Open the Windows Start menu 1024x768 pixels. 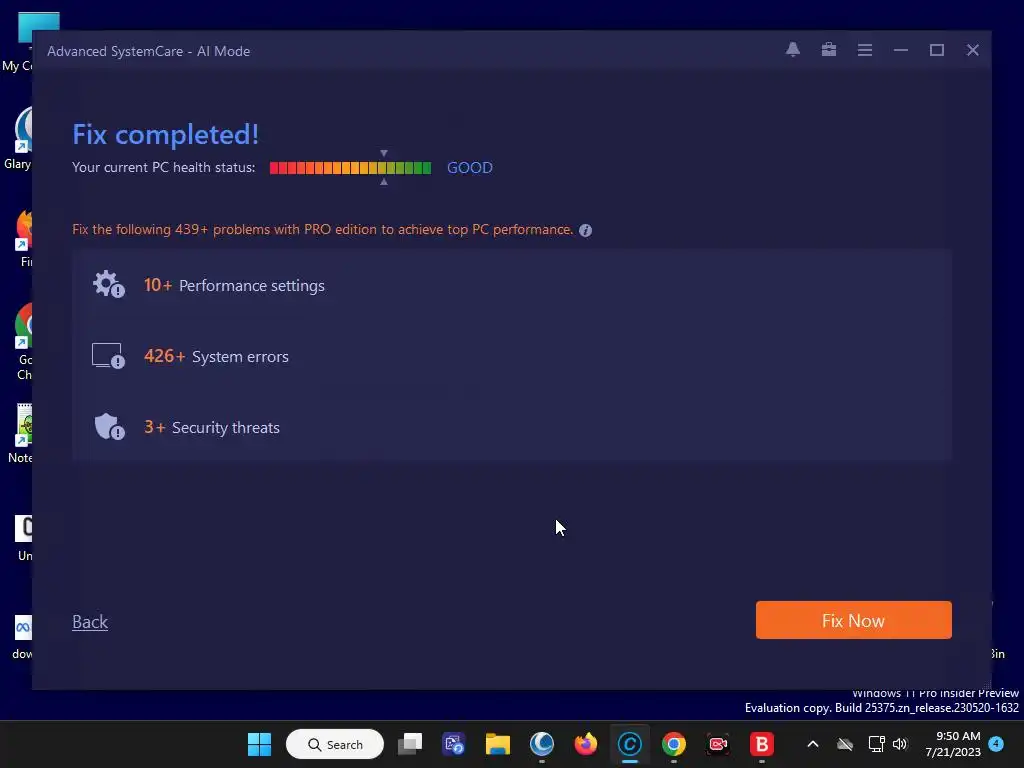[259, 744]
